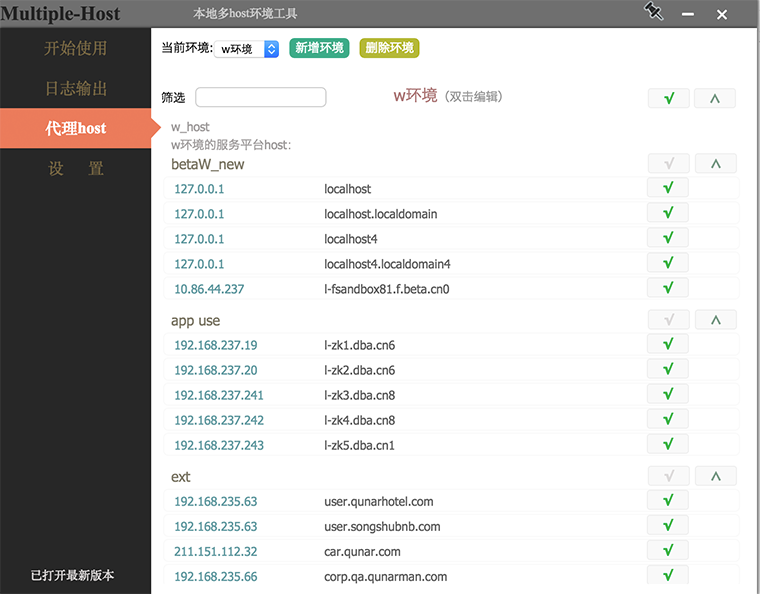This screenshot has width=760, height=594.
Task: Click IP 192.168.237.241
Action: tap(219, 395)
